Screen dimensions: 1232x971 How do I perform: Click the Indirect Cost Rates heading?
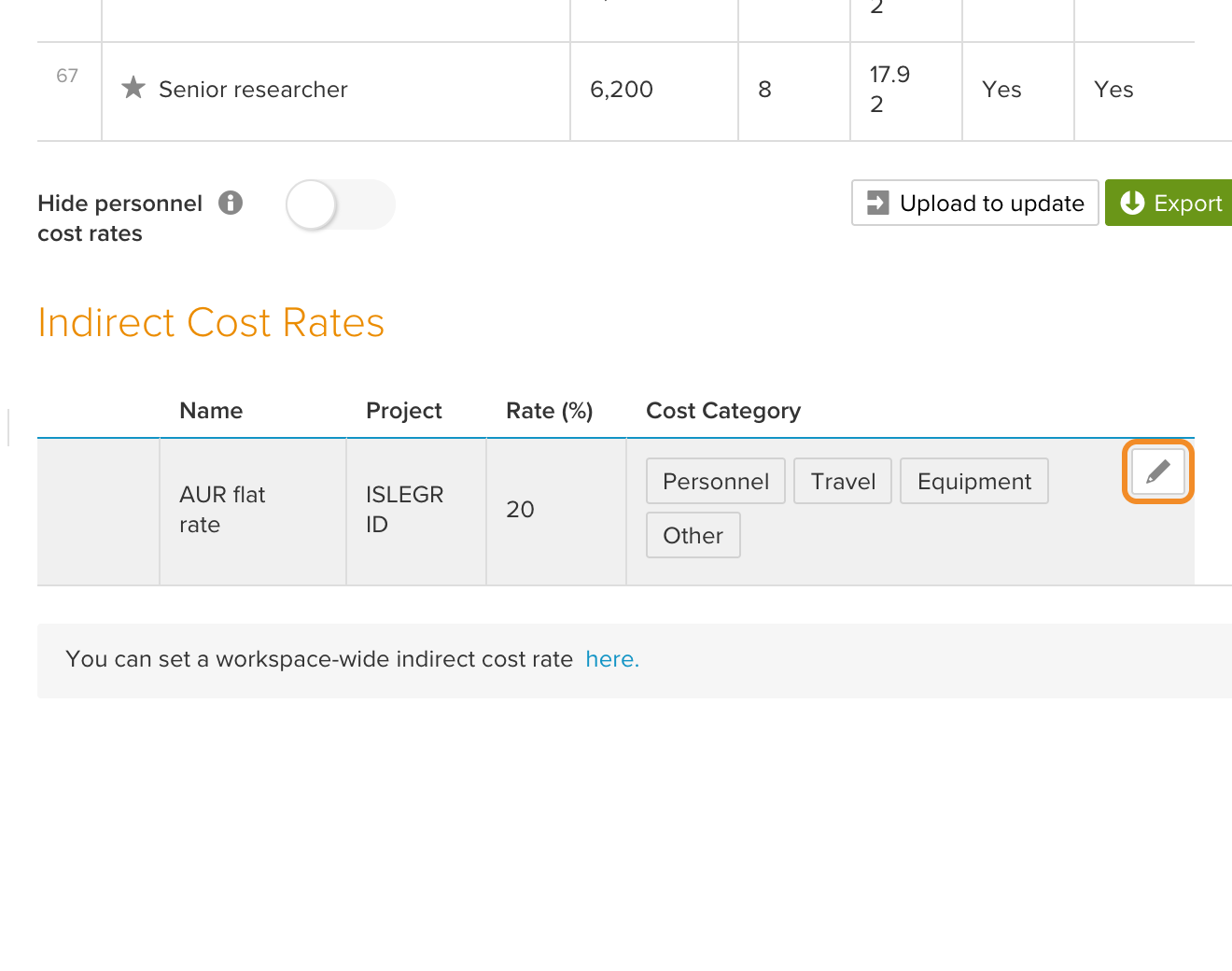click(211, 322)
